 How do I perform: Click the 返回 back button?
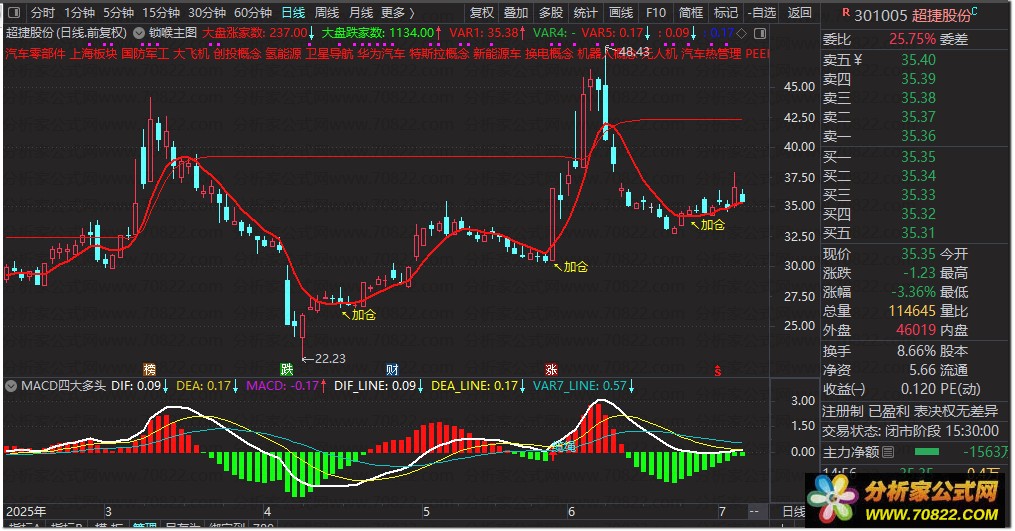[x=799, y=12]
